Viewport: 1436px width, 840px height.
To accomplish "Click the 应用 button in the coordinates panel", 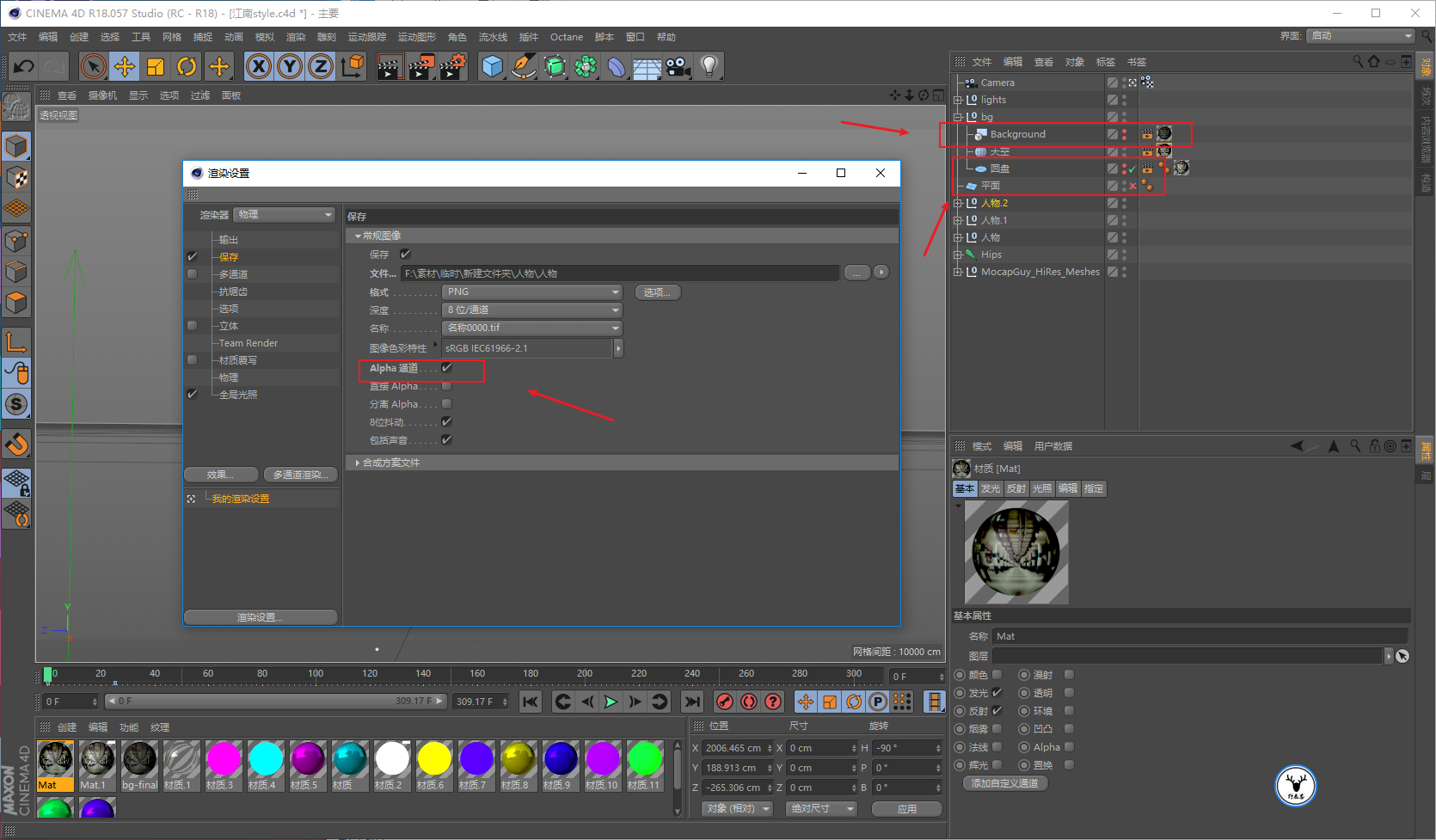I will [x=907, y=809].
